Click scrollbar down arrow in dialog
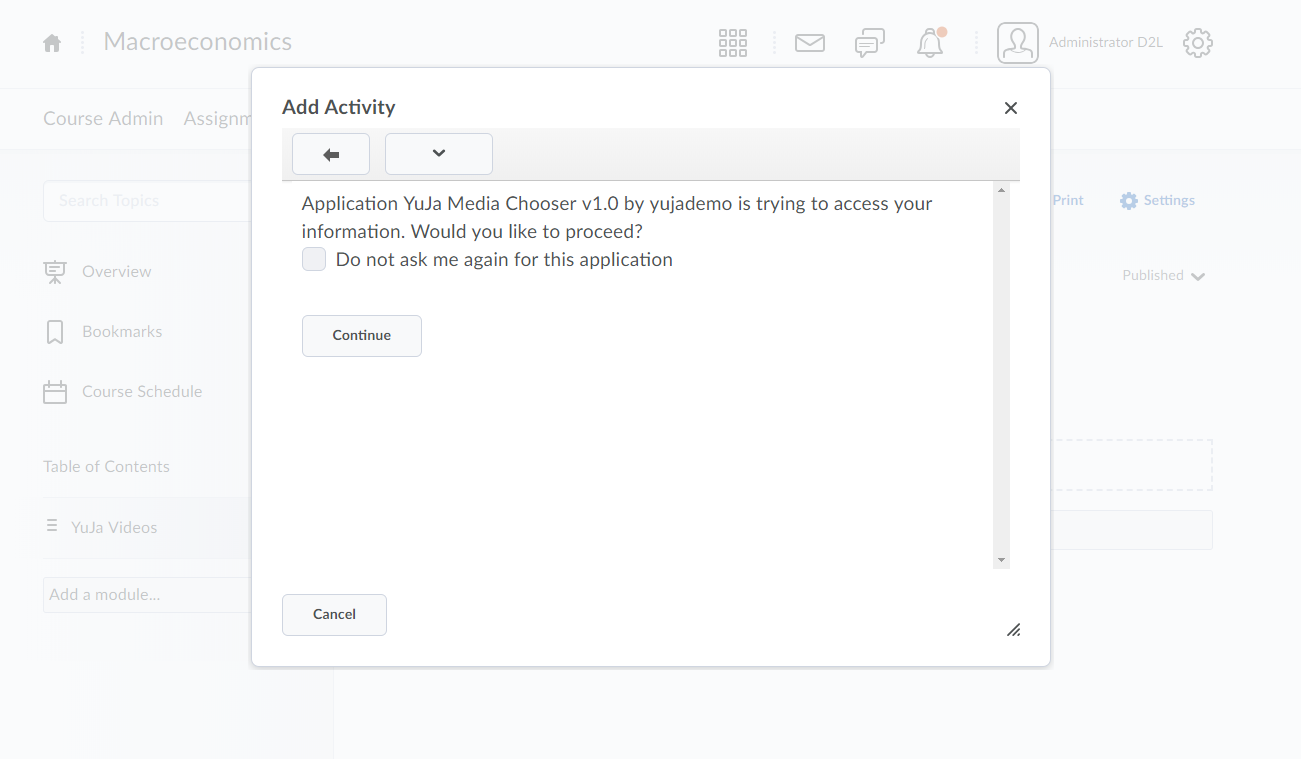1301x759 pixels. (x=1001, y=560)
